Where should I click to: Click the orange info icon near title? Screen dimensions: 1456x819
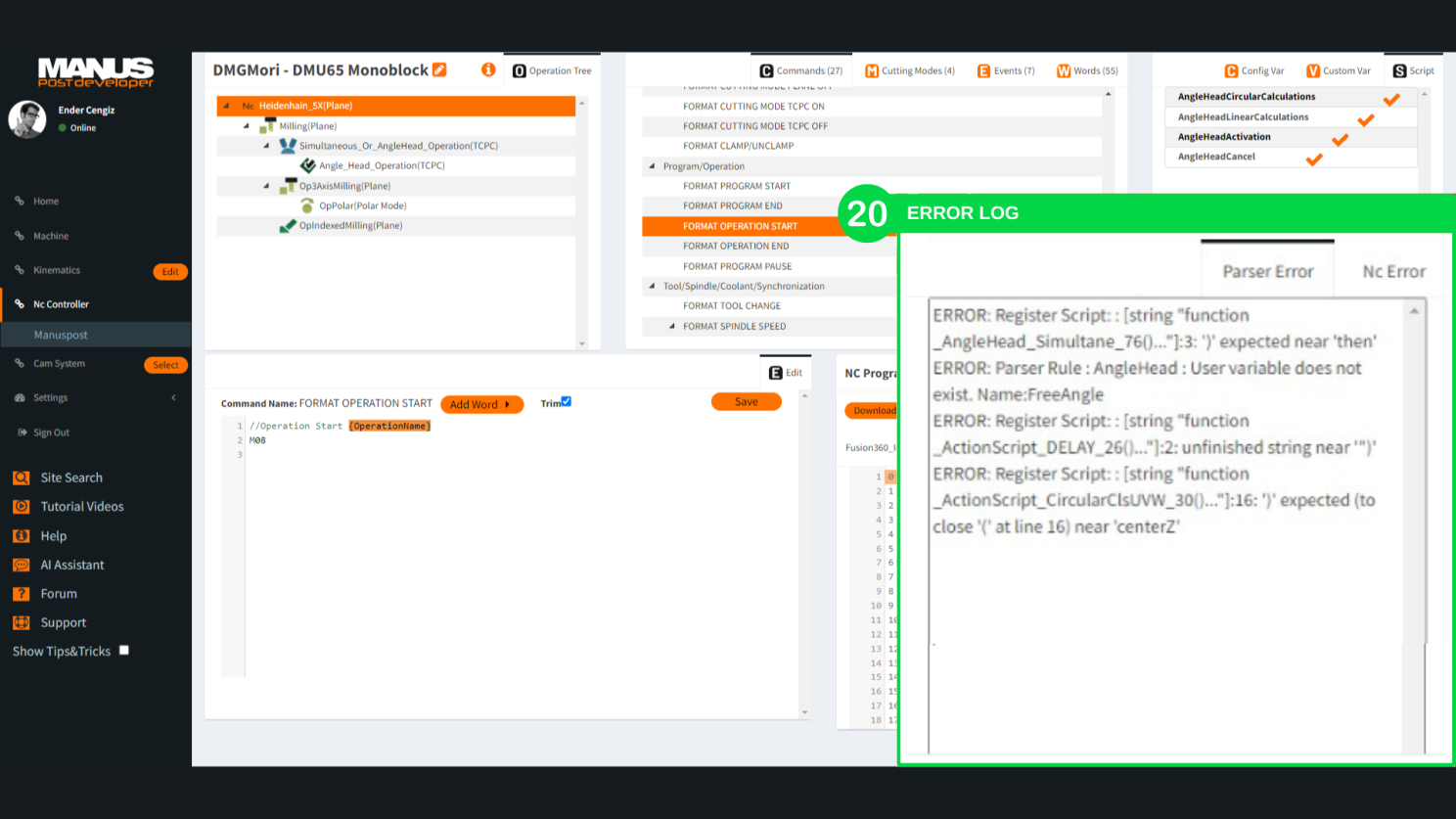tap(488, 69)
